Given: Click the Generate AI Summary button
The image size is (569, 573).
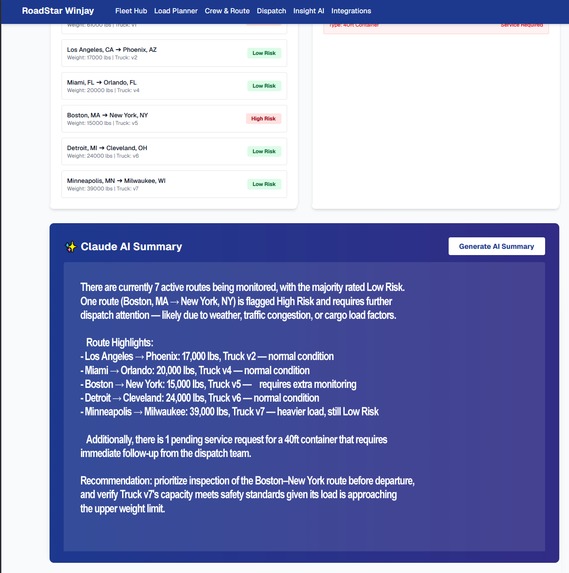Looking at the screenshot, I should coord(497,246).
